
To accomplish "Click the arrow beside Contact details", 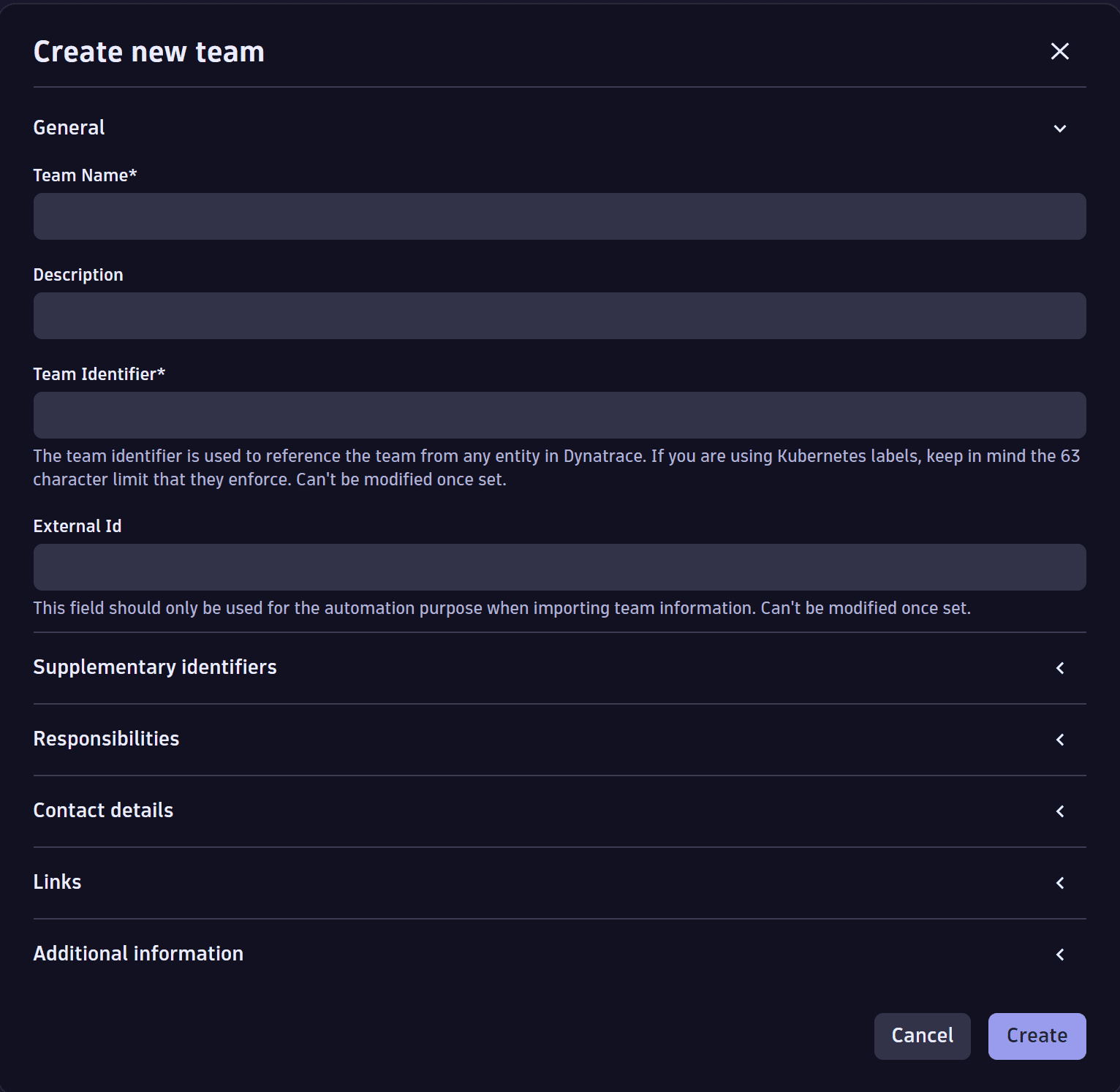I will pos(1060,811).
